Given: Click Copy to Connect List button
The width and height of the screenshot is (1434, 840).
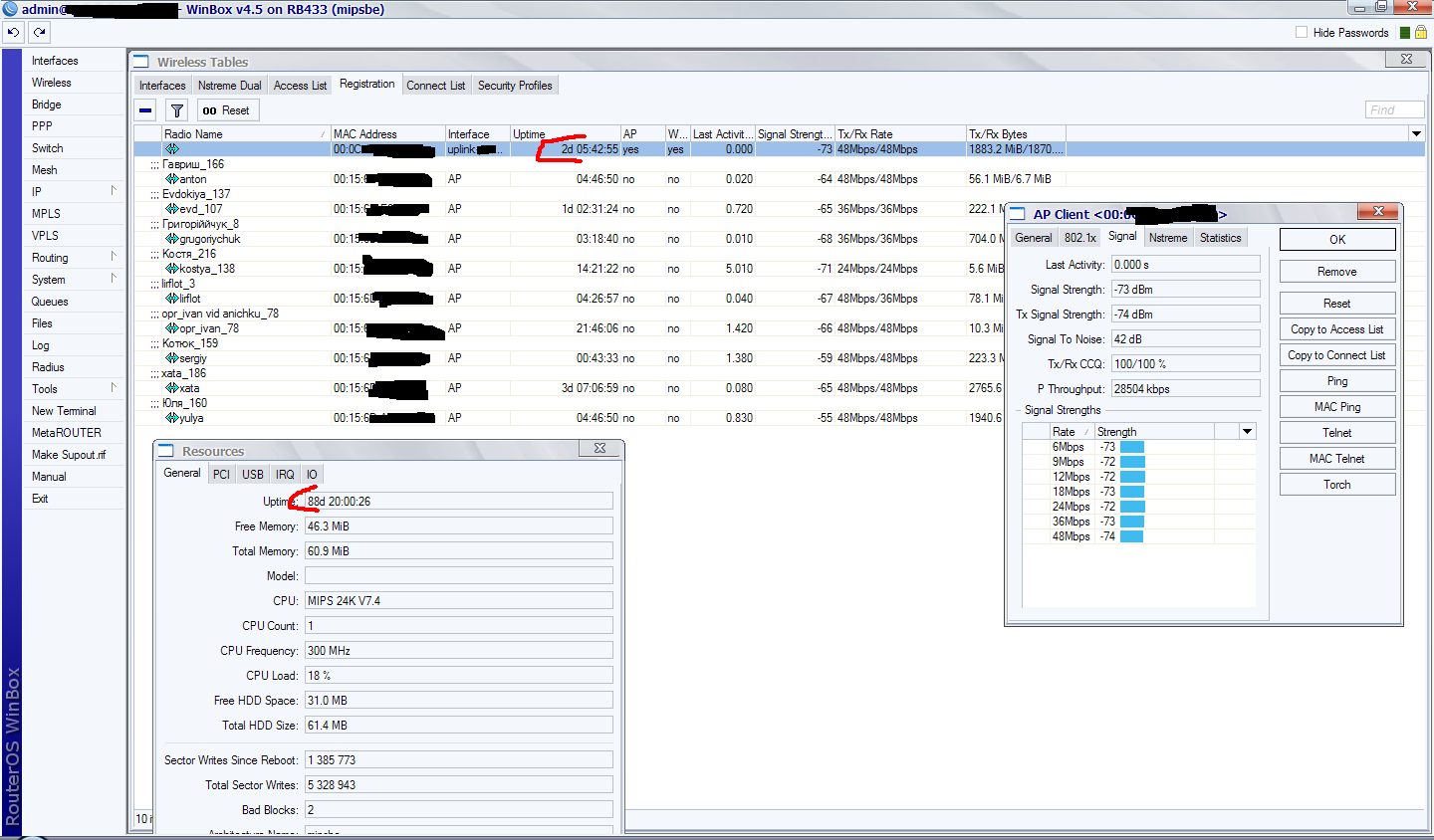Looking at the screenshot, I should (1337, 355).
